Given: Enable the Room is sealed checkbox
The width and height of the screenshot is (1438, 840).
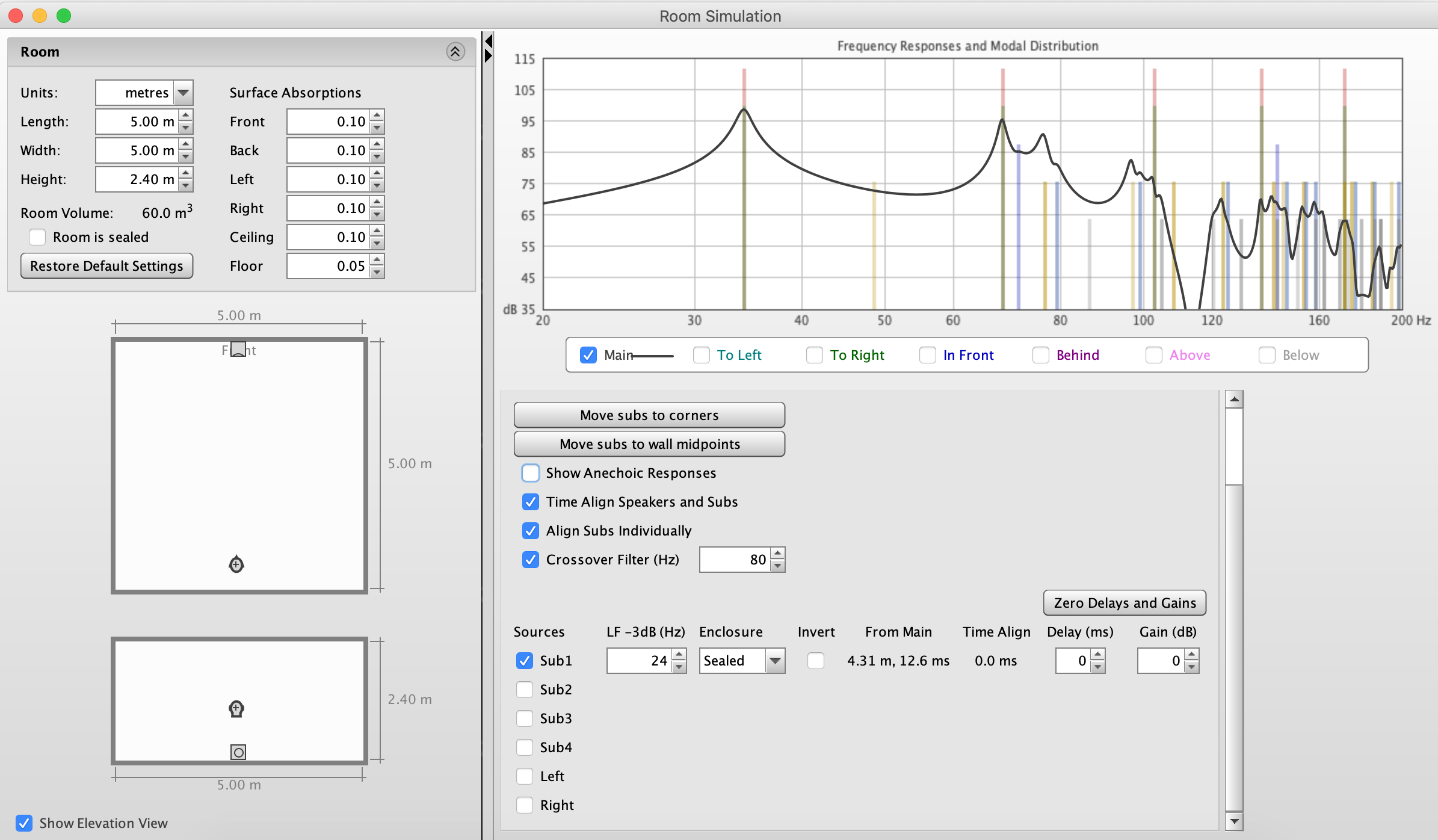Looking at the screenshot, I should pos(37,237).
